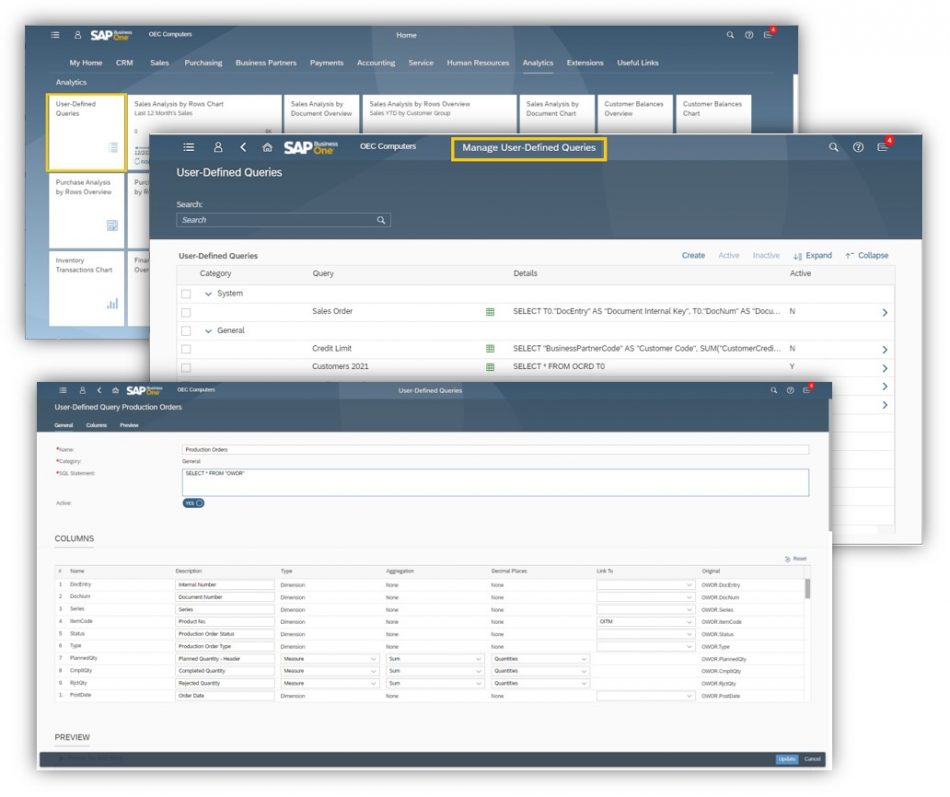The width and height of the screenshot is (950, 797).
Task: Click the help icon in Manage User-Defined Queries window
Action: coord(858,147)
